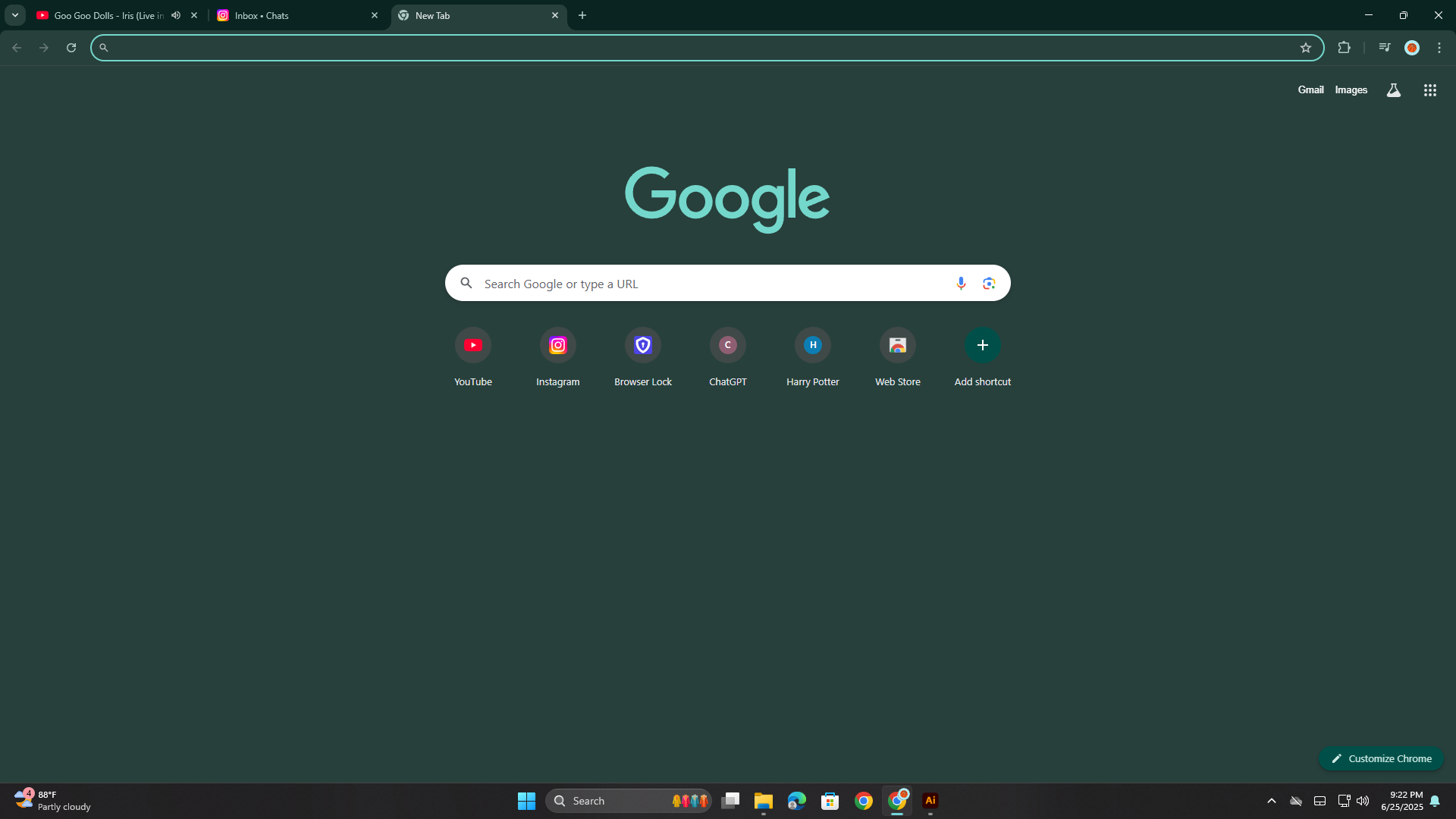Close the New Tab tab
1456x819 pixels.
pyautogui.click(x=555, y=15)
